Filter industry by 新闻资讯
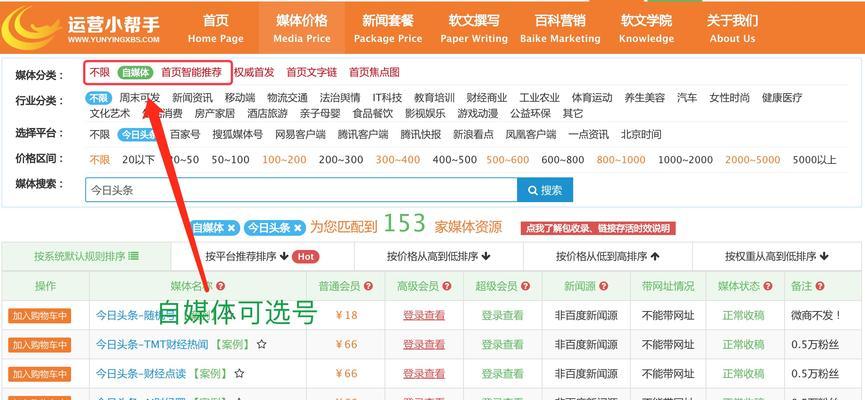The height and width of the screenshot is (400, 865). [x=192, y=98]
